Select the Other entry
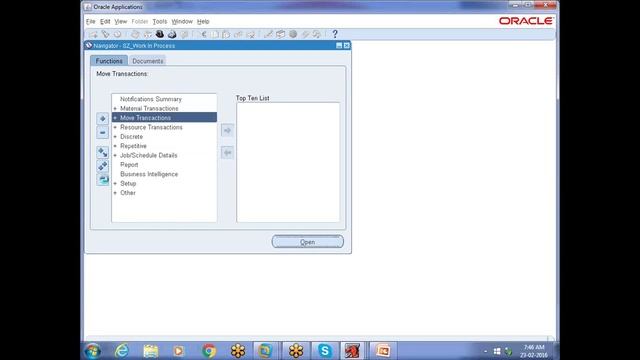This screenshot has width=640, height=360. coord(128,193)
